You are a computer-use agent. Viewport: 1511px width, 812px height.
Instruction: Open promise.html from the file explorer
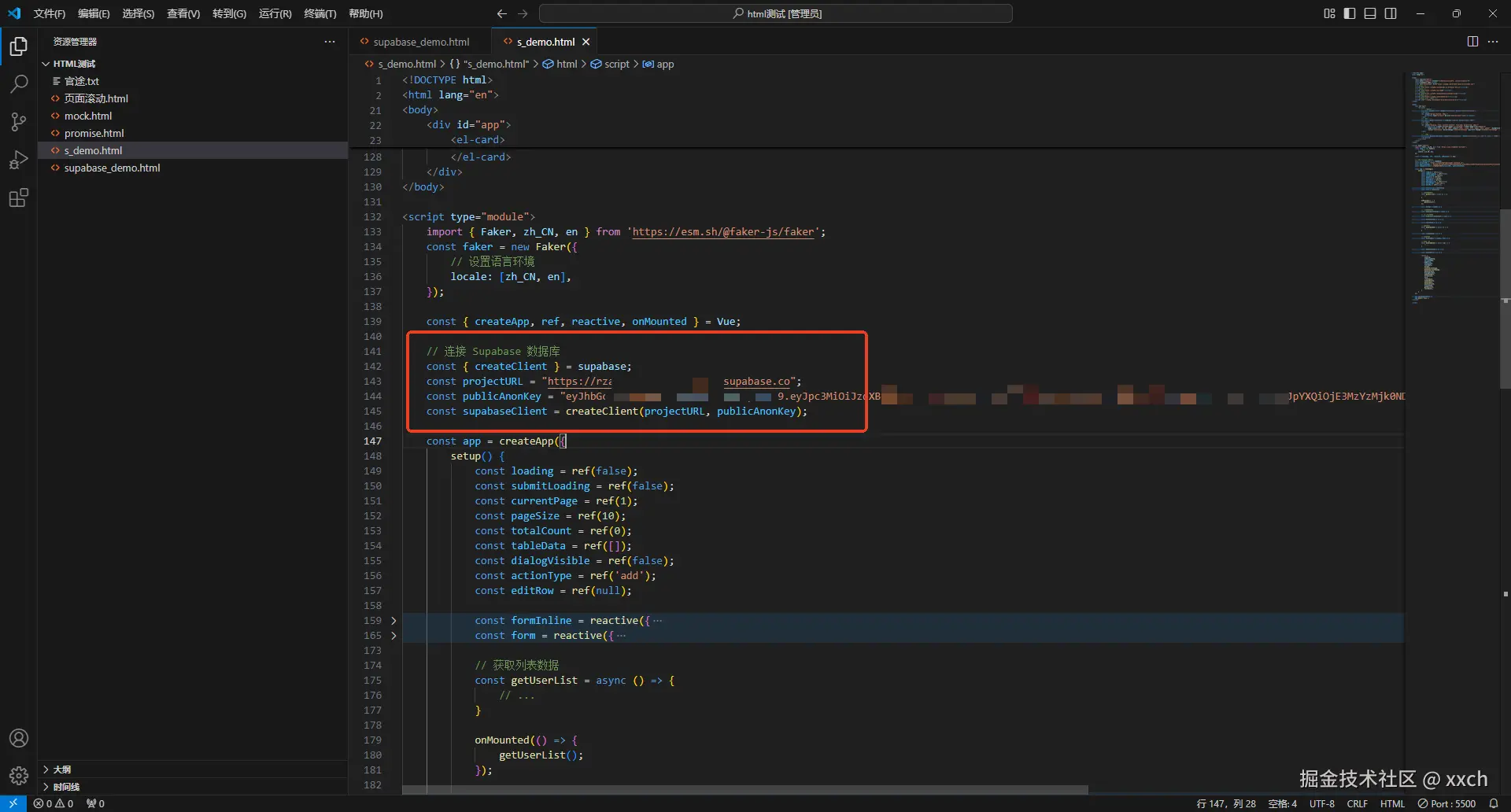94,133
